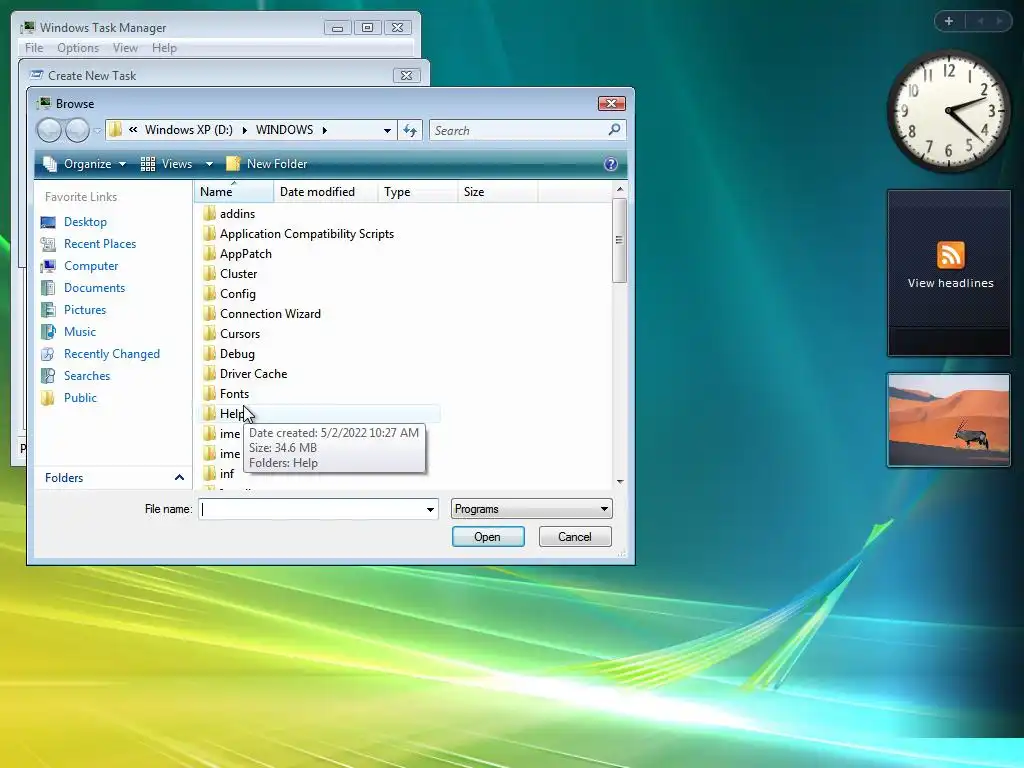Image resolution: width=1024 pixels, height=768 pixels.
Task: Click the double chevron at address bar start
Action: click(x=133, y=130)
